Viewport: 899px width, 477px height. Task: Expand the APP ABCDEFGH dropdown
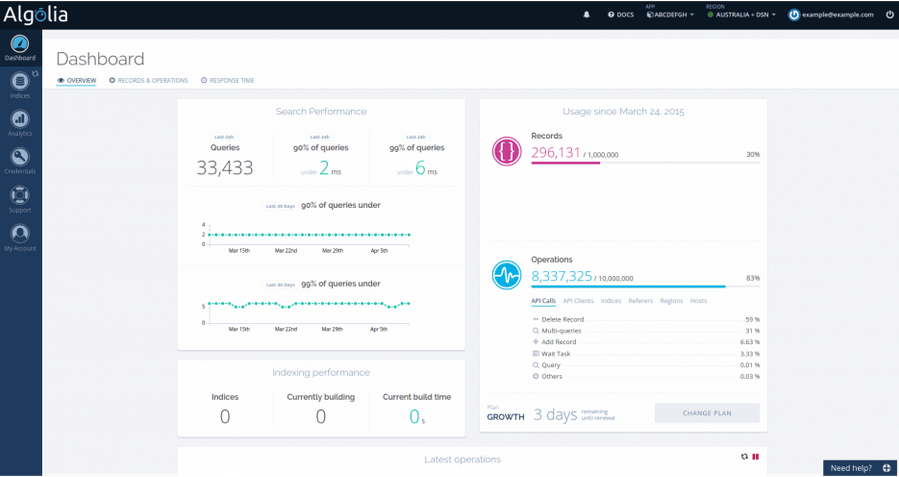tap(669, 15)
